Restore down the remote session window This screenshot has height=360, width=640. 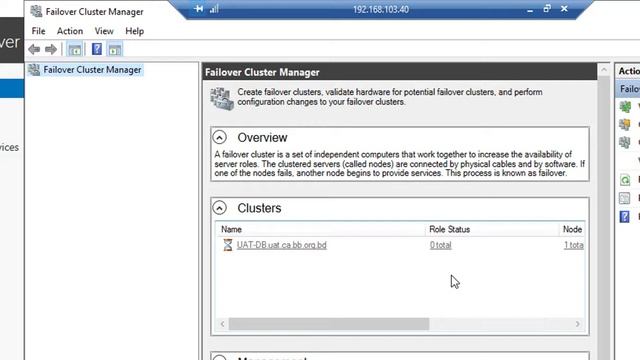click(547, 9)
